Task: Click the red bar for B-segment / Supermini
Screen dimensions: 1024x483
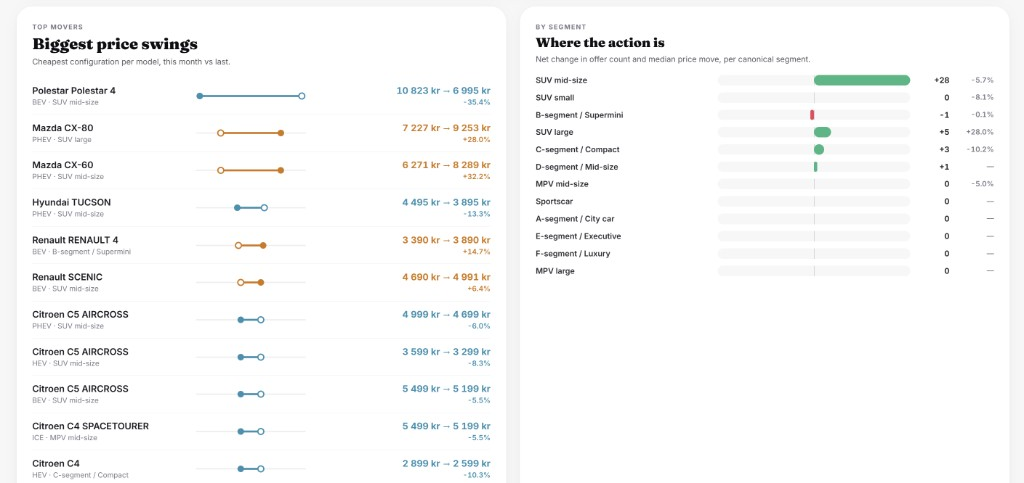Action: (x=812, y=115)
